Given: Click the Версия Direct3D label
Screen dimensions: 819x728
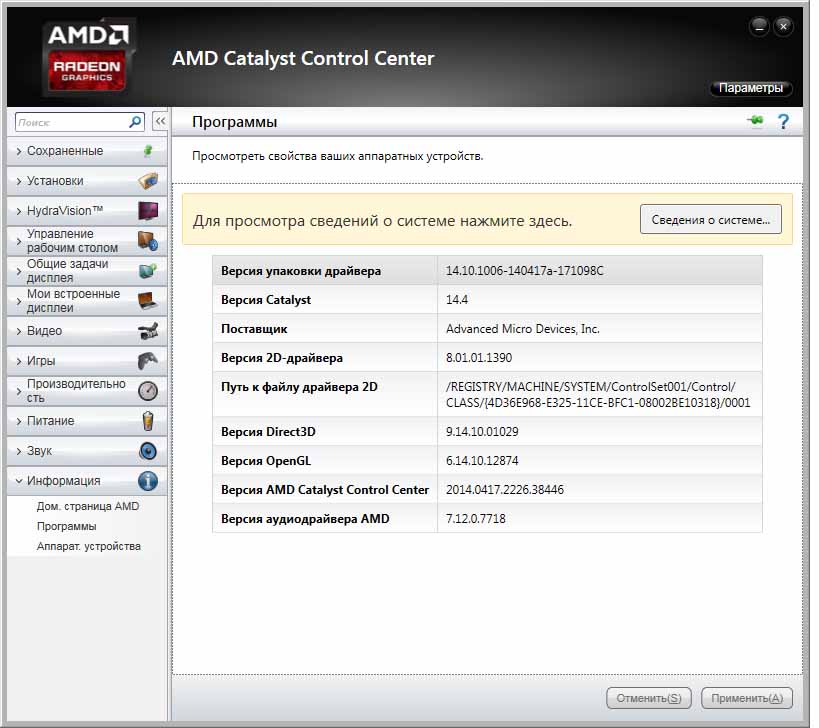Looking at the screenshot, I should (268, 432).
